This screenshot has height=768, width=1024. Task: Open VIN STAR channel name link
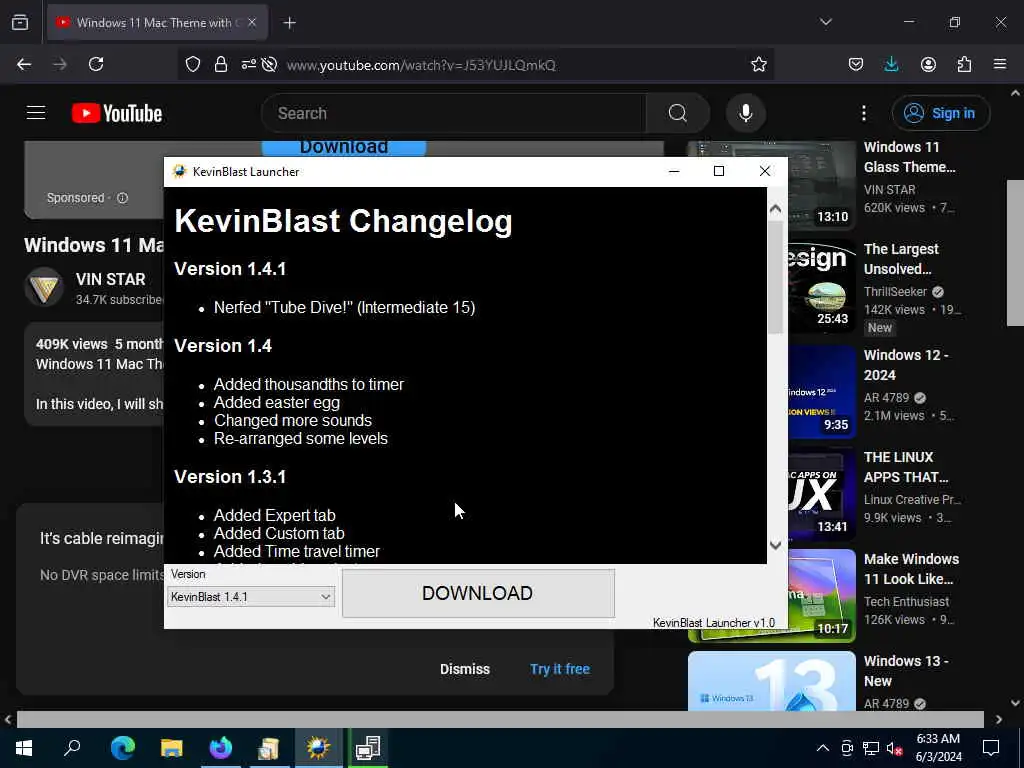click(110, 279)
